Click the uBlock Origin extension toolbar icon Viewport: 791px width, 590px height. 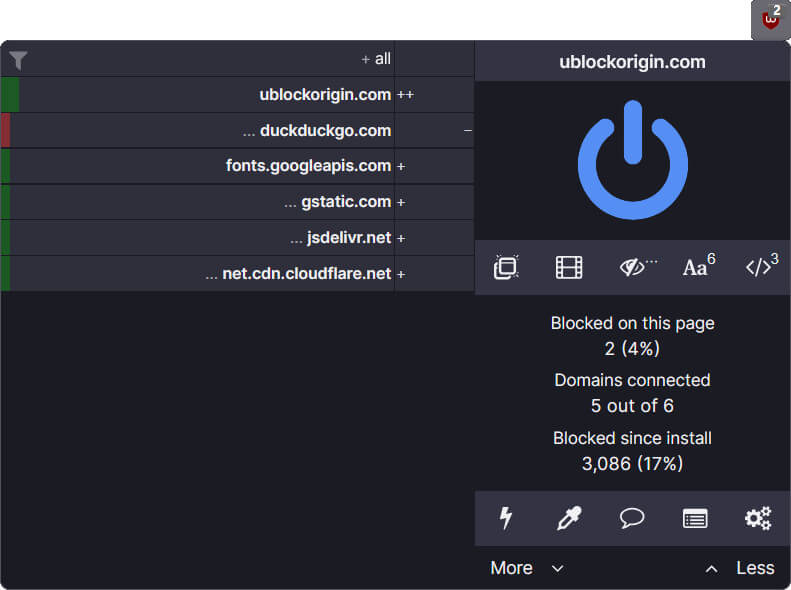tap(770, 20)
